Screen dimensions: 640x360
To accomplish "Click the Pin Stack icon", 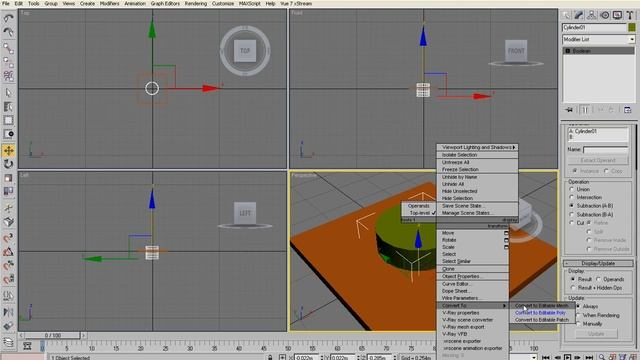I will 569,110.
